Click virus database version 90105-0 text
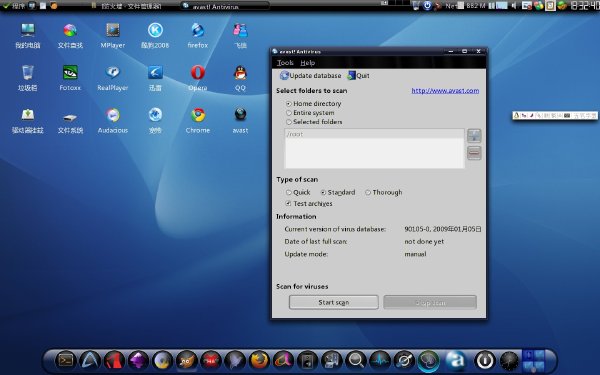The image size is (600, 375). coord(443,229)
